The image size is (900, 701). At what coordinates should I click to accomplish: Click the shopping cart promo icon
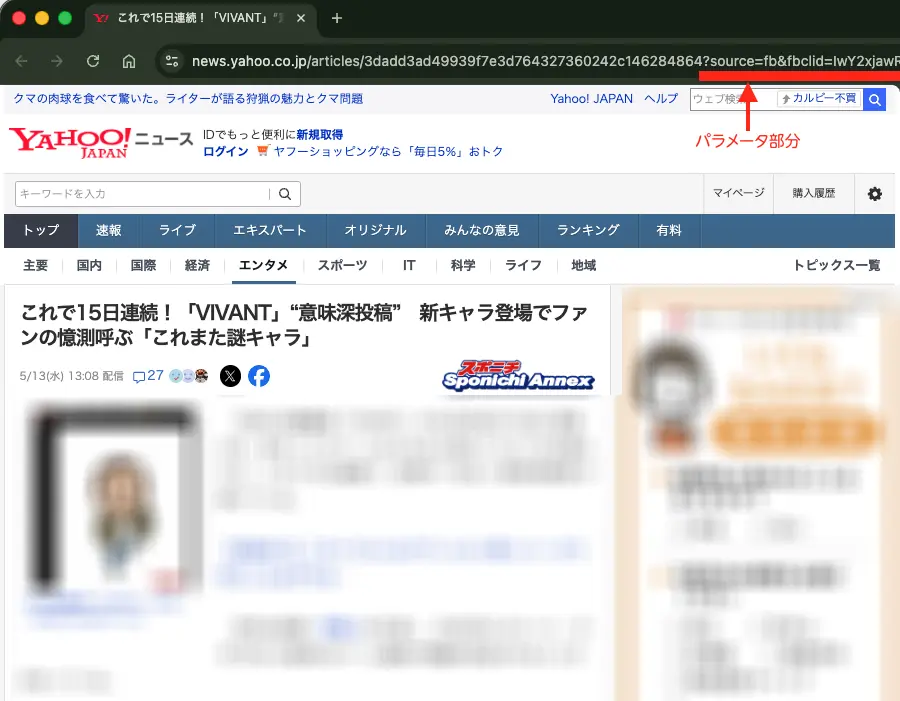263,150
